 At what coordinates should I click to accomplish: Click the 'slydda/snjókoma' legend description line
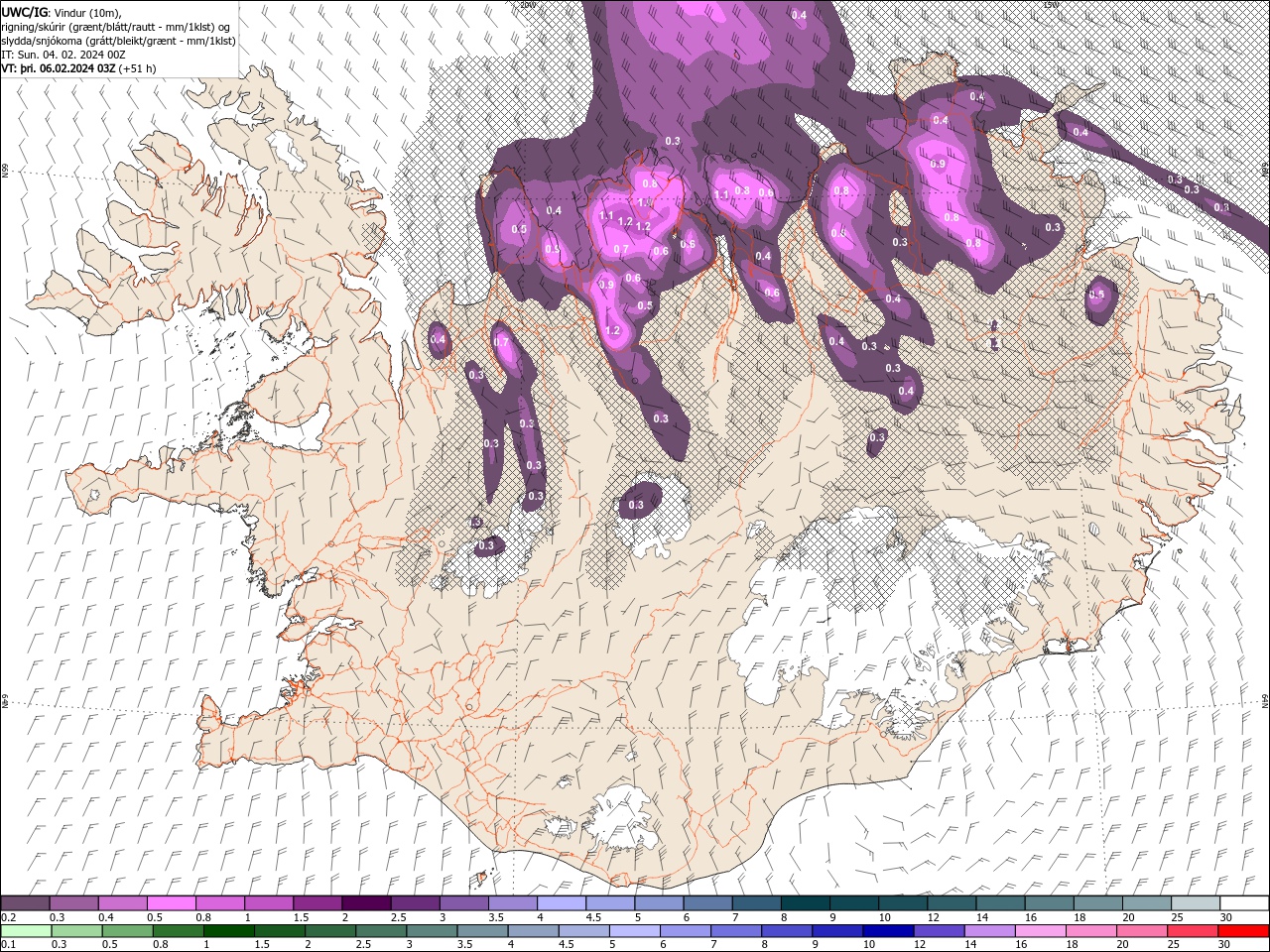pos(119,41)
